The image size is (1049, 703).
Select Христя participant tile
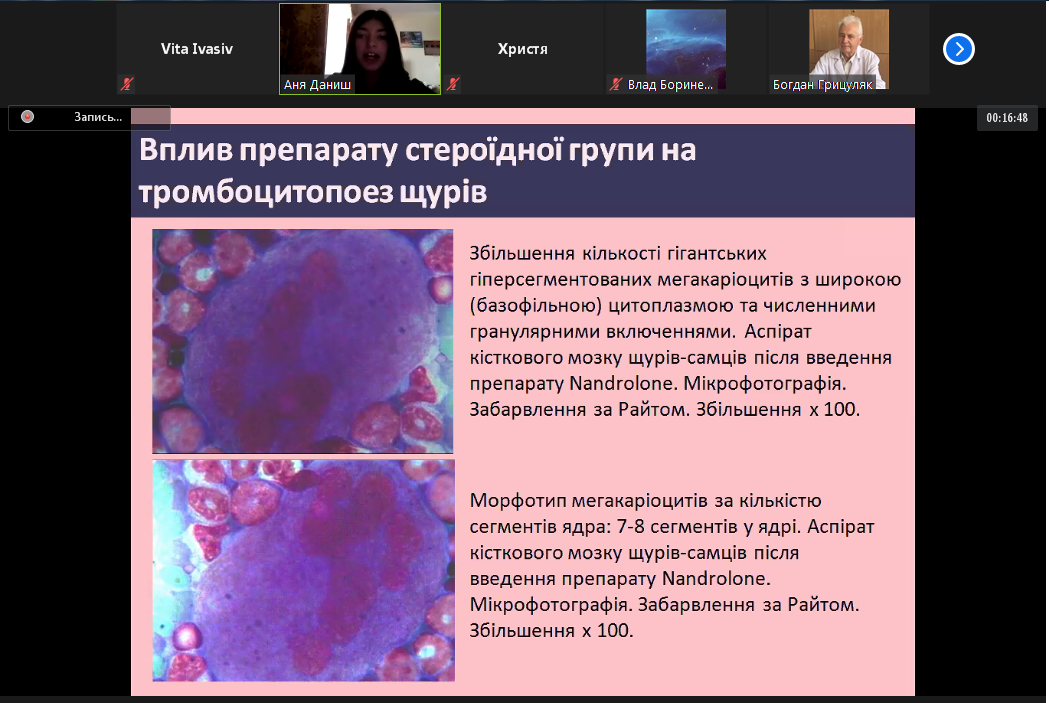(x=523, y=49)
